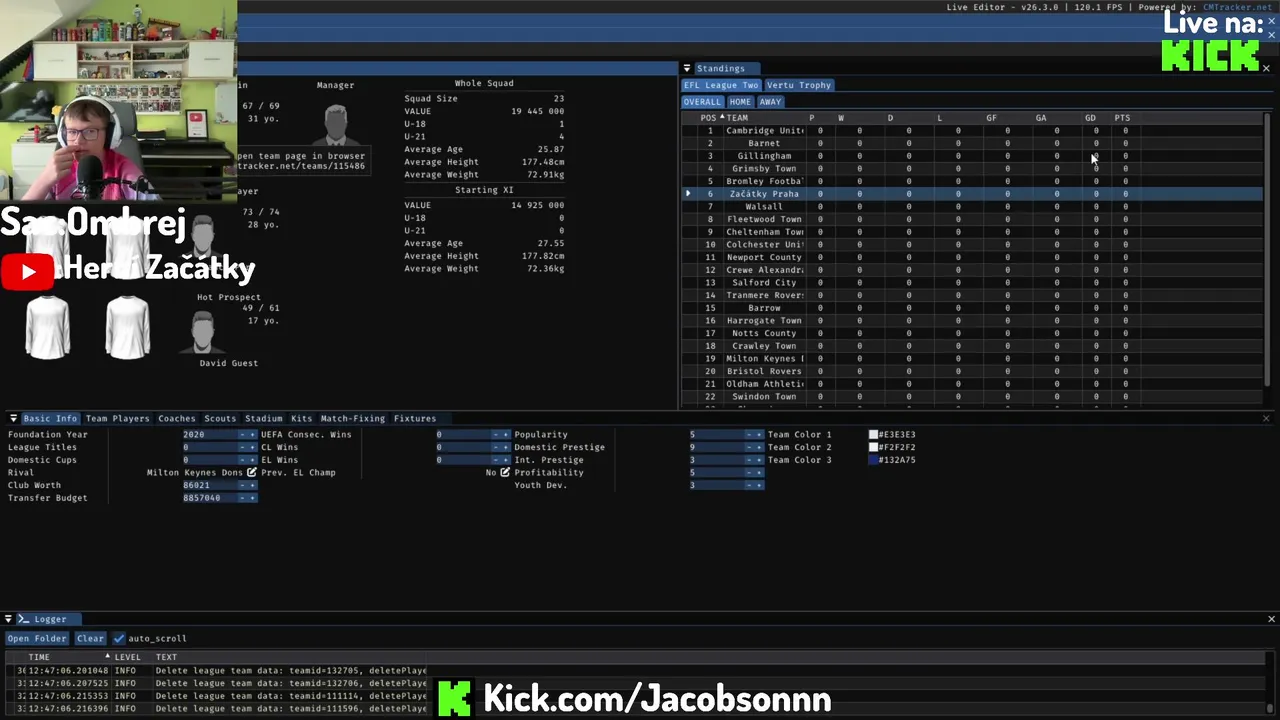Increase Int. Prestige with plus button

[759, 460]
